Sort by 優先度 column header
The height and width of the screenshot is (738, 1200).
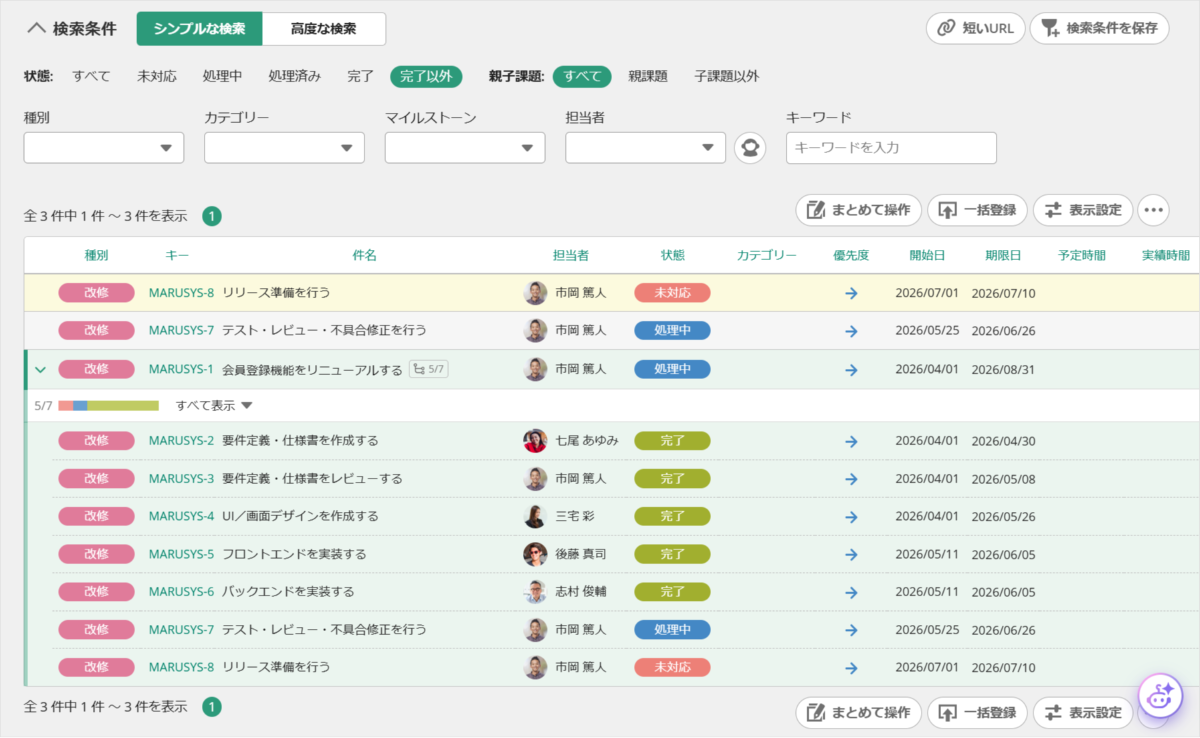point(851,255)
